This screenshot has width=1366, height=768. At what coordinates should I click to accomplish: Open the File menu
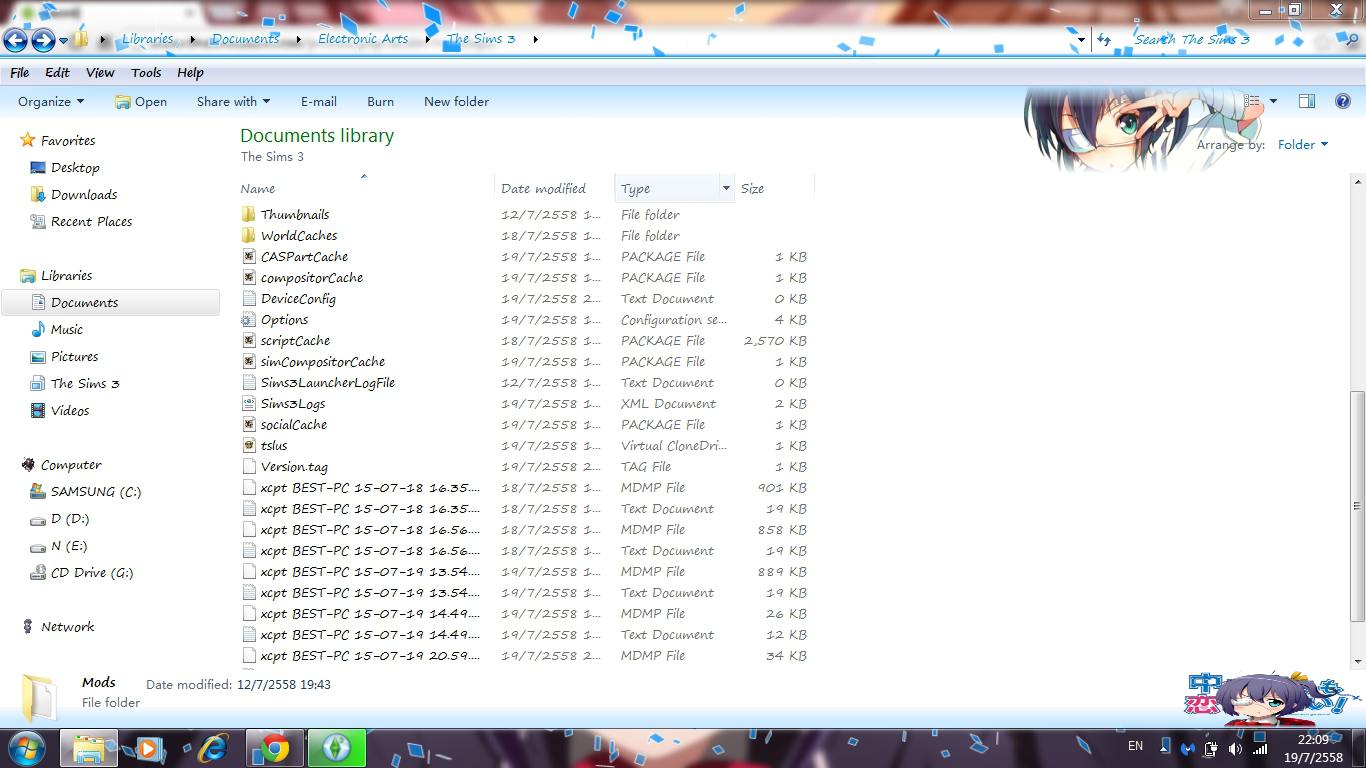point(19,73)
